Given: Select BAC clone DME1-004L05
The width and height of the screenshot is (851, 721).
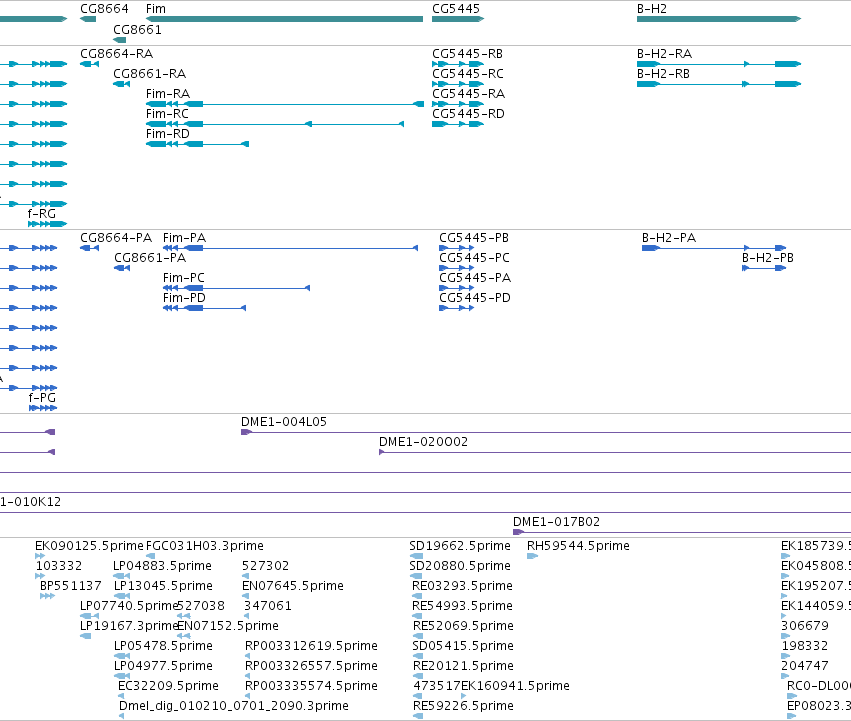Looking at the screenshot, I should point(284,422).
